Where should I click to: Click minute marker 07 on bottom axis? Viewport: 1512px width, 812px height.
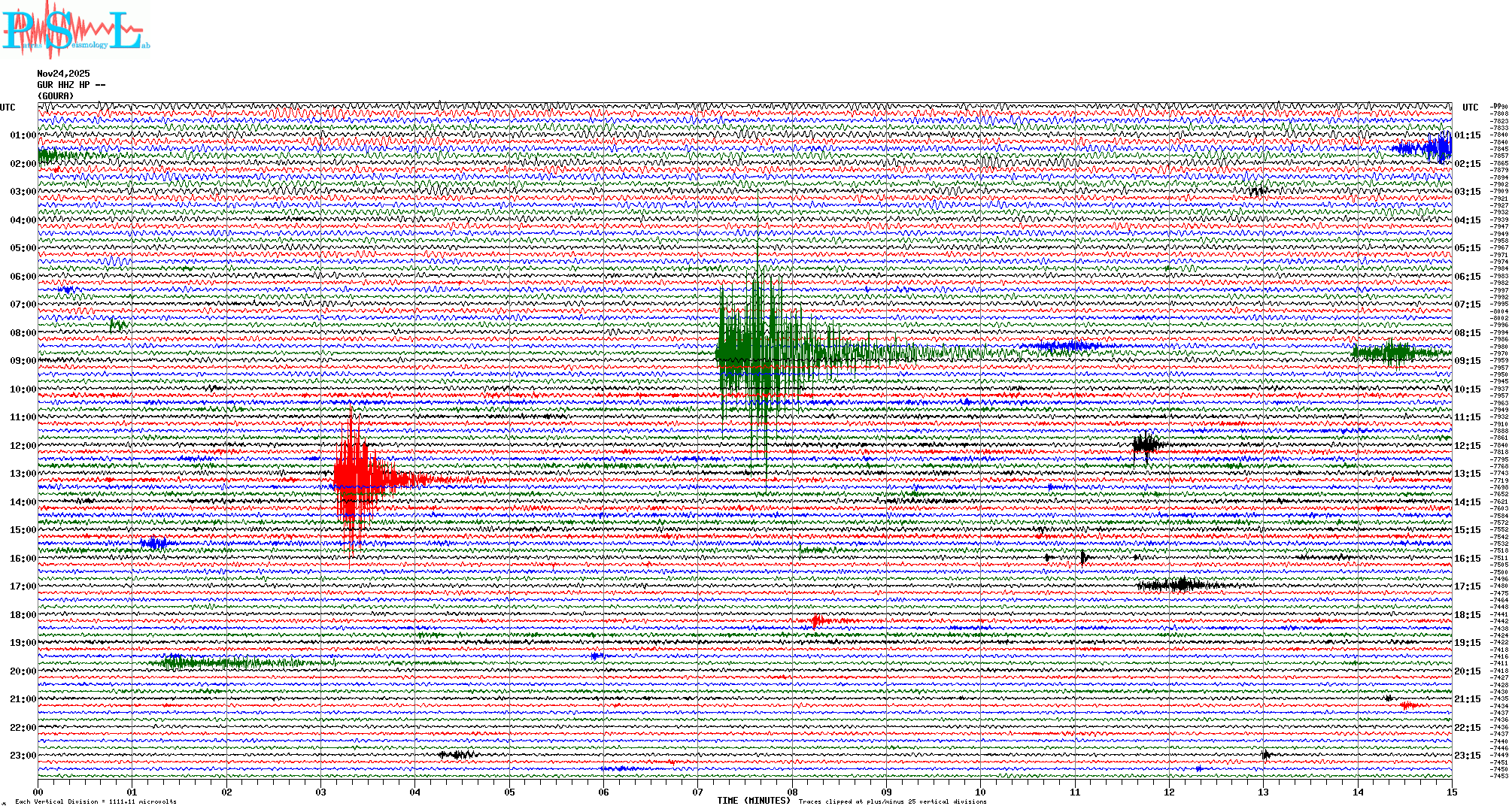(698, 792)
